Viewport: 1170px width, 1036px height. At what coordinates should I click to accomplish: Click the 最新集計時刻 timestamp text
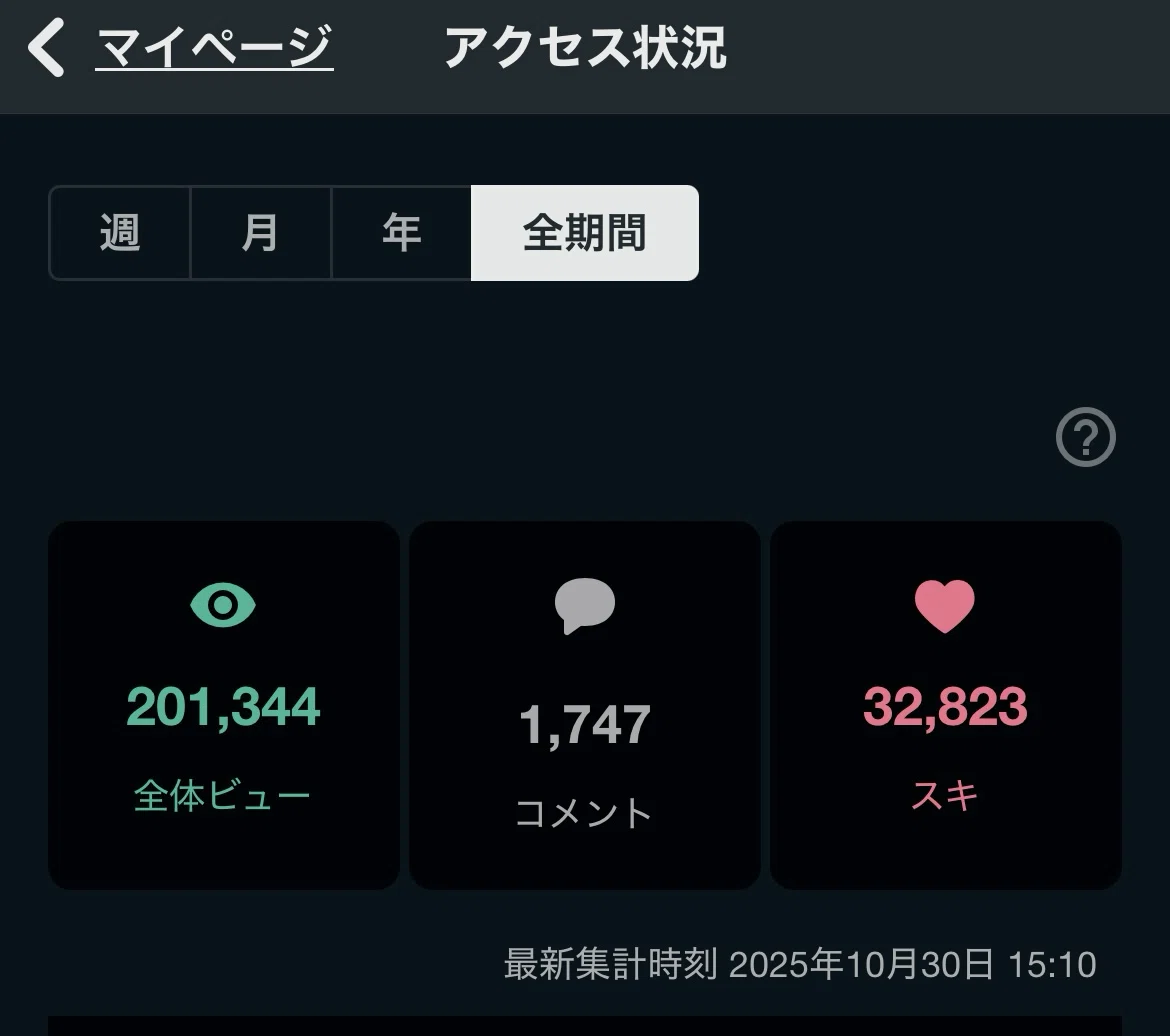tap(610, 964)
